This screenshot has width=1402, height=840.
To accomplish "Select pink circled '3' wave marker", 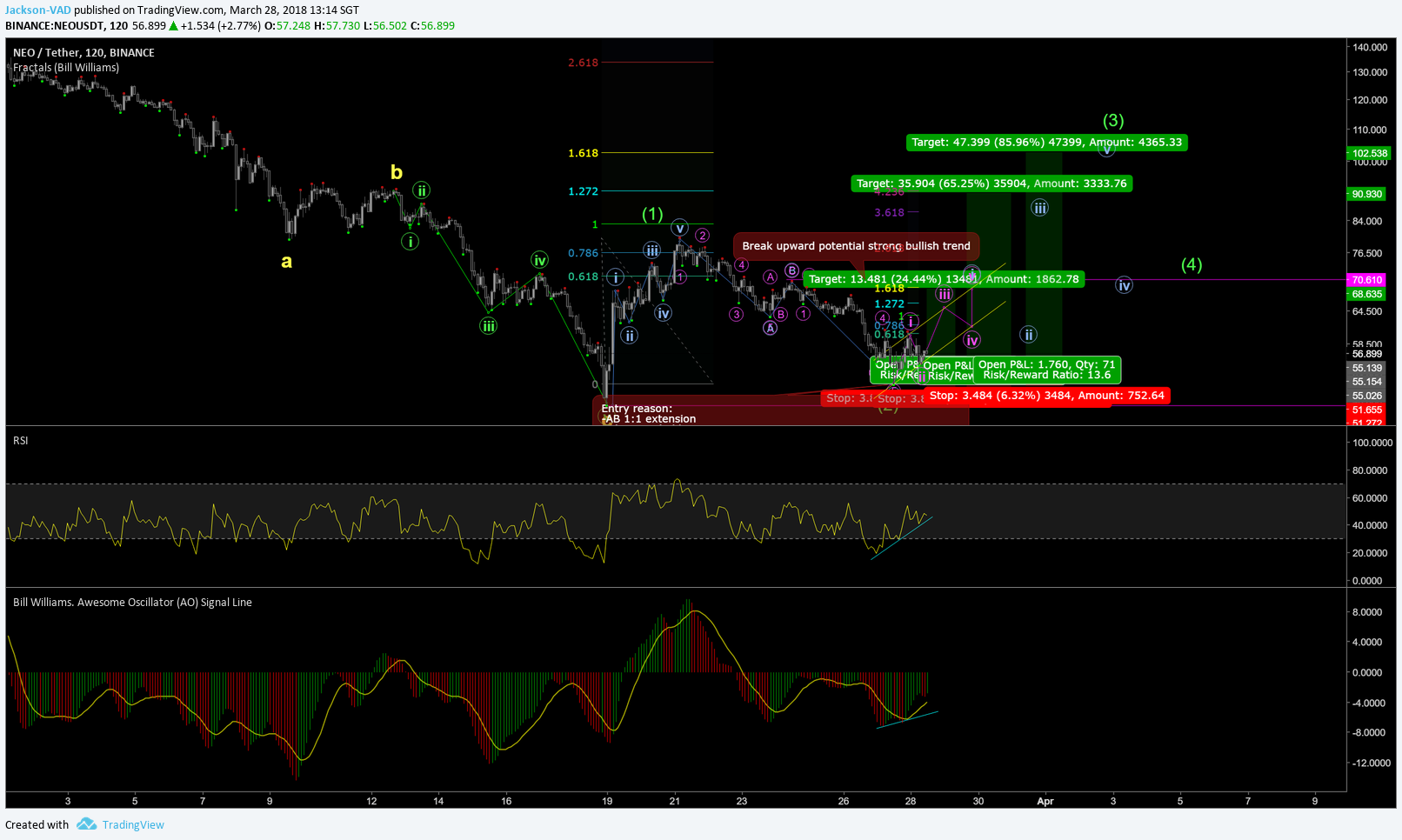I will 737,314.
